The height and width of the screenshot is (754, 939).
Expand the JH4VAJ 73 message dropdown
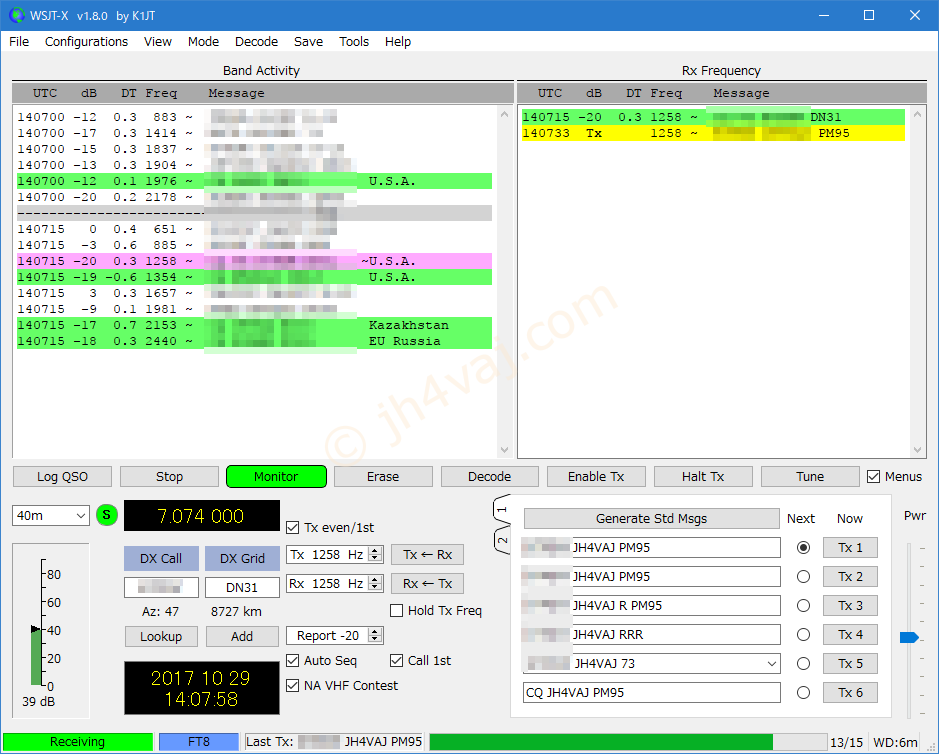(x=772, y=664)
